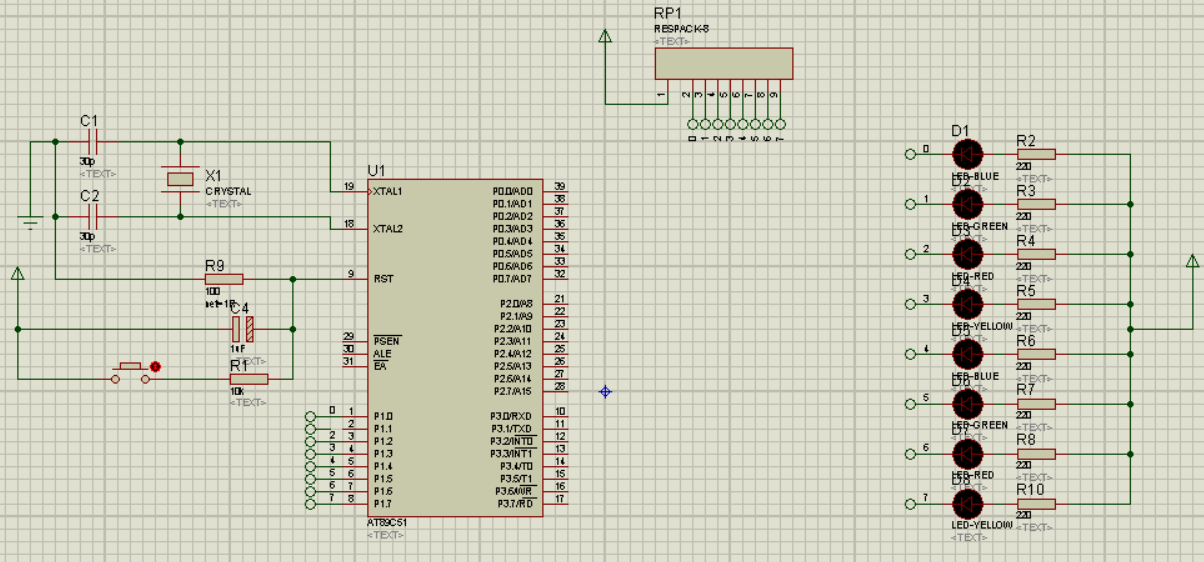
Task: Select capacitor C1 symbol
Action: tap(92, 142)
